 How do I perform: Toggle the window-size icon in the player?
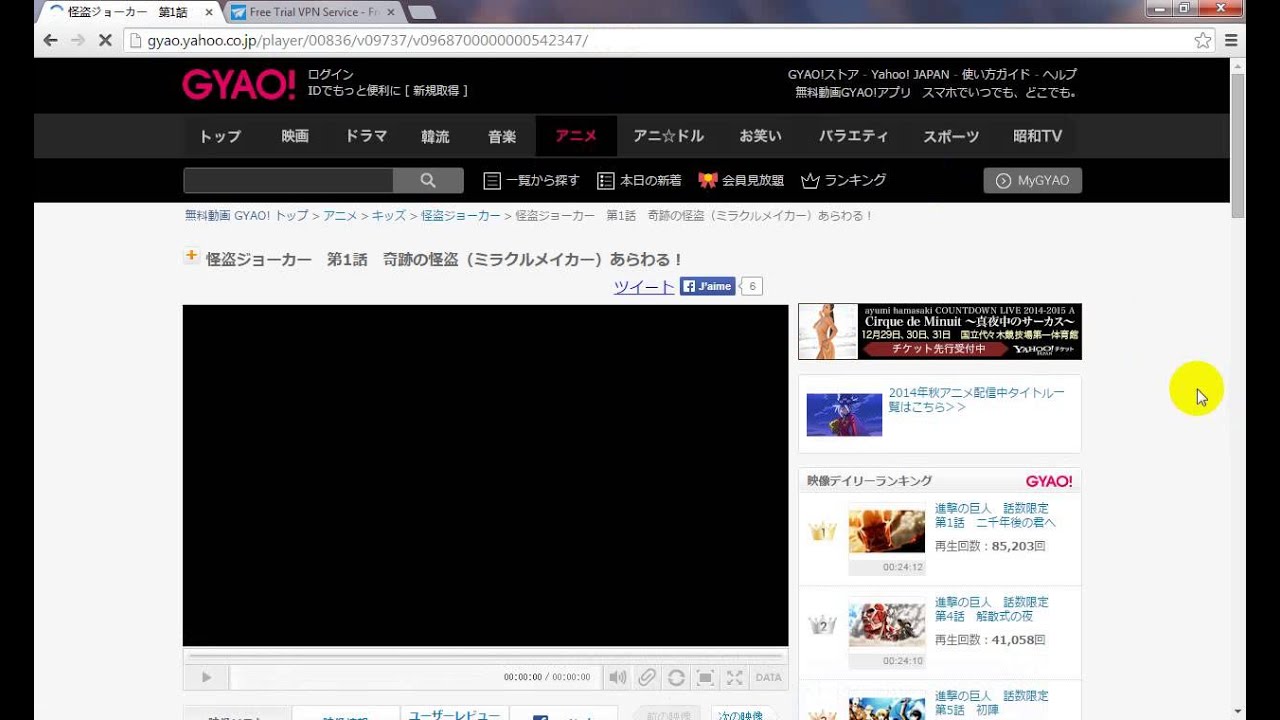705,677
